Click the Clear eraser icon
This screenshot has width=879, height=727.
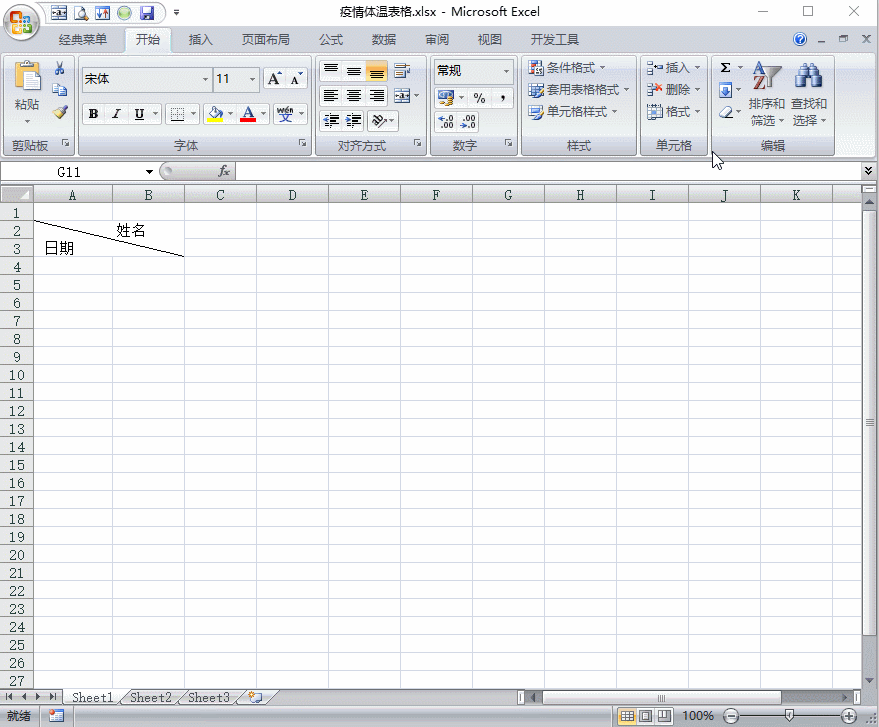(726, 112)
